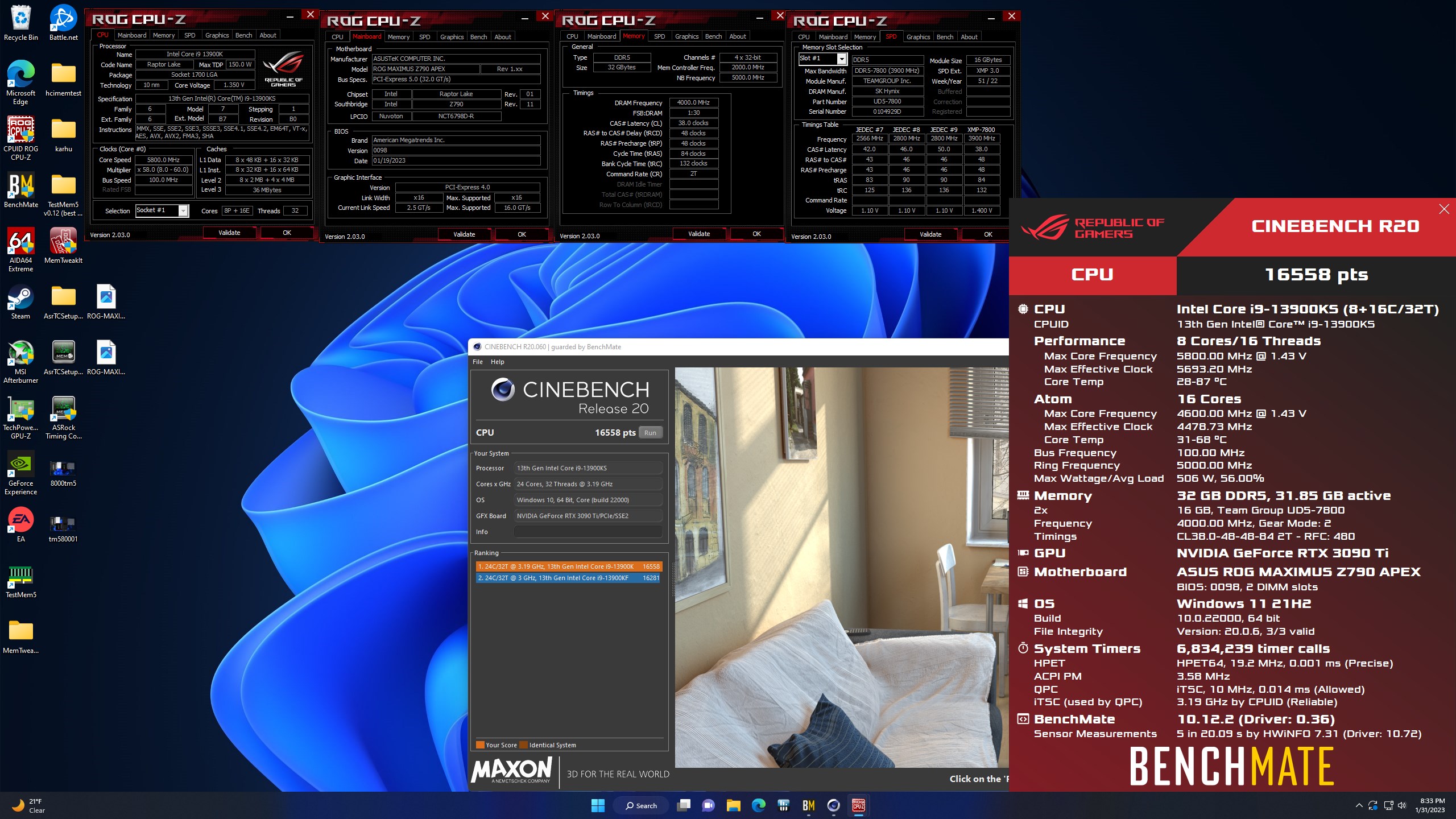Open the hcimemtest folder on the desktop
Image resolution: width=1456 pixels, height=819 pixels.
click(63, 78)
